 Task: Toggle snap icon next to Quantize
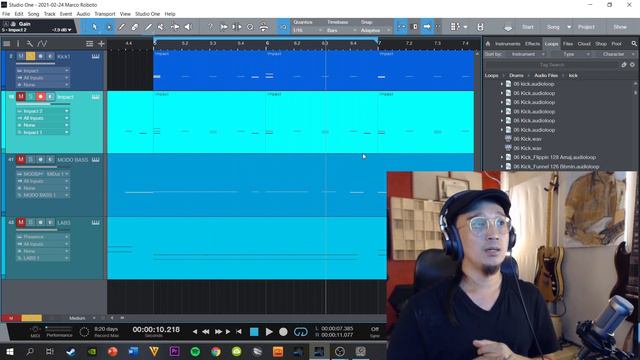coord(283,27)
